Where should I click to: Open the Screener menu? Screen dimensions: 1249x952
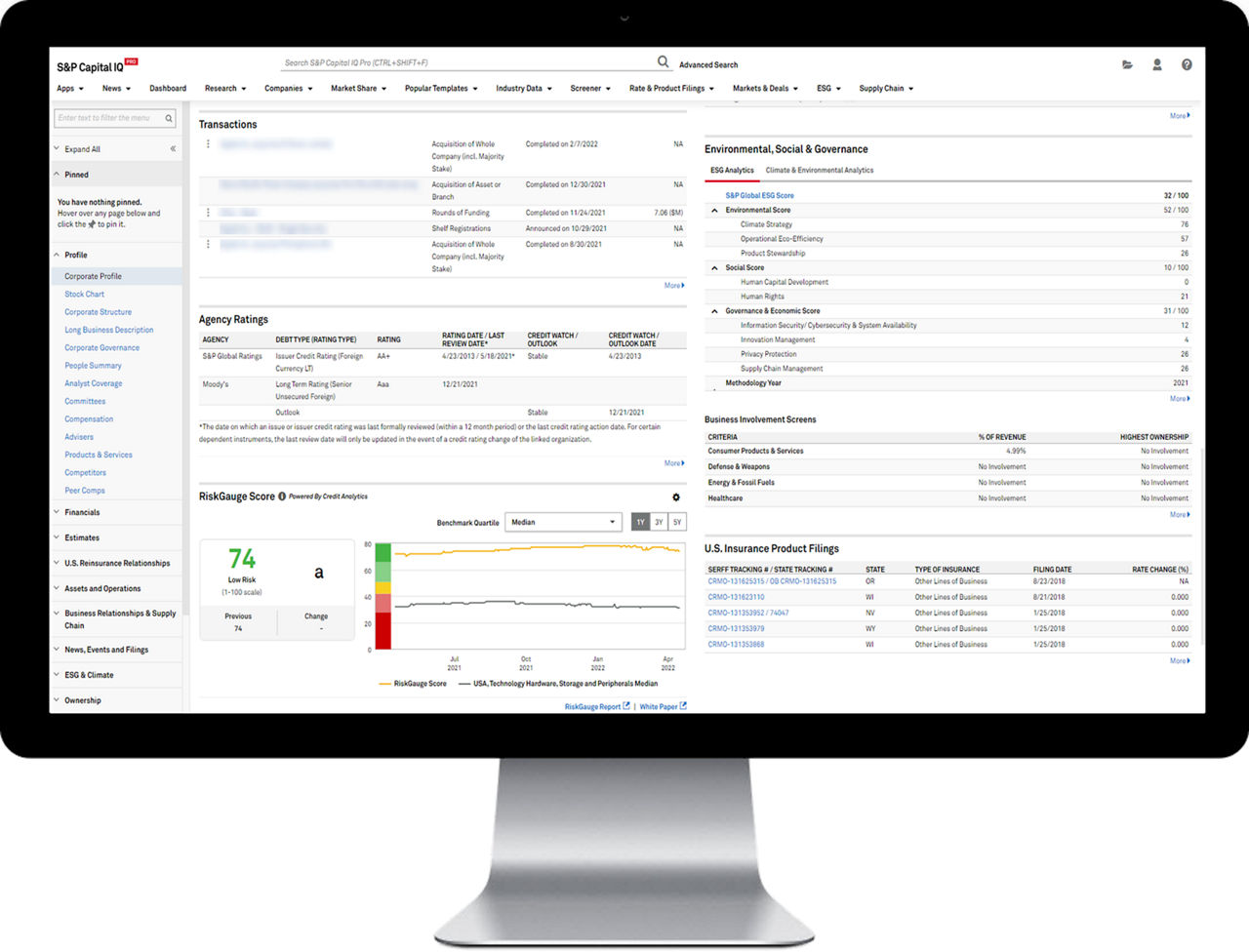click(x=590, y=89)
